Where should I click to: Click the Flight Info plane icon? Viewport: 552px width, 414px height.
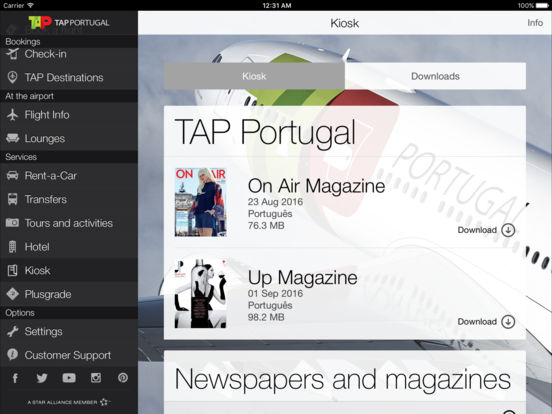[12, 115]
